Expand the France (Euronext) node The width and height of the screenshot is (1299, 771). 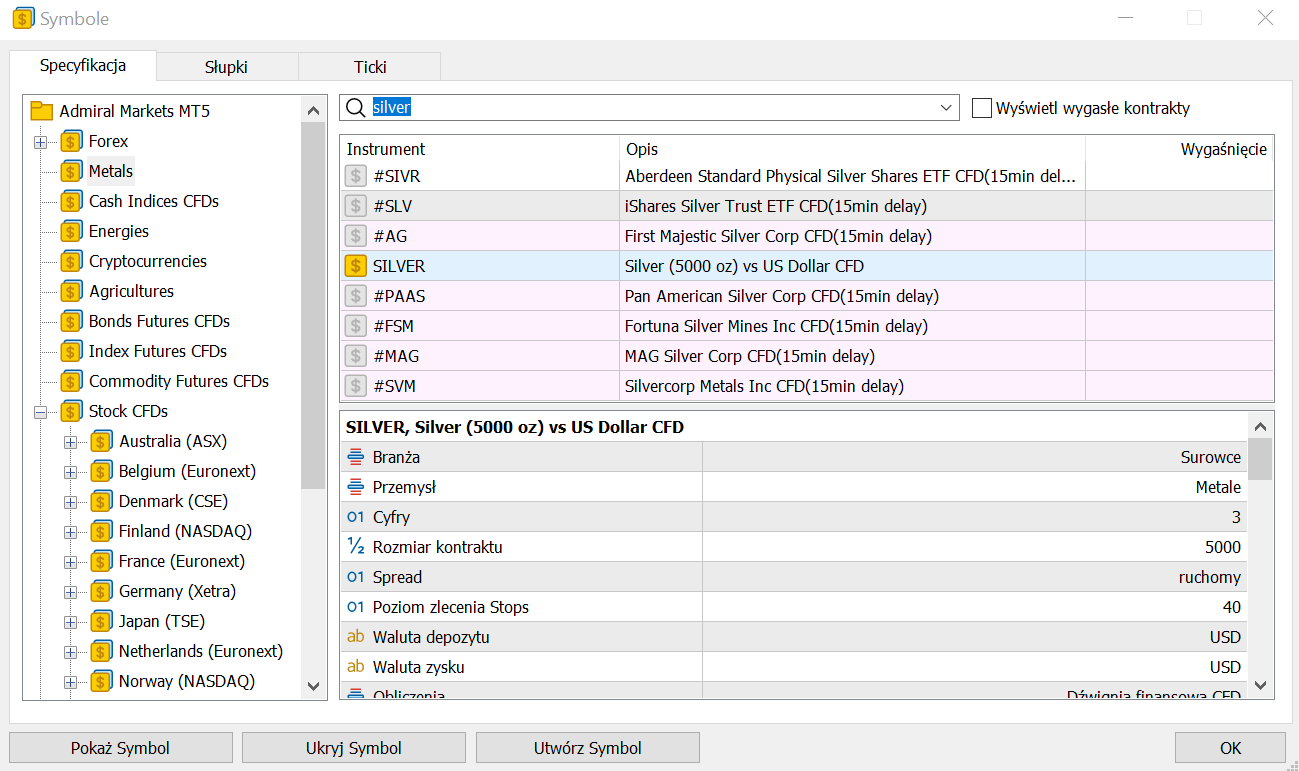click(70, 561)
